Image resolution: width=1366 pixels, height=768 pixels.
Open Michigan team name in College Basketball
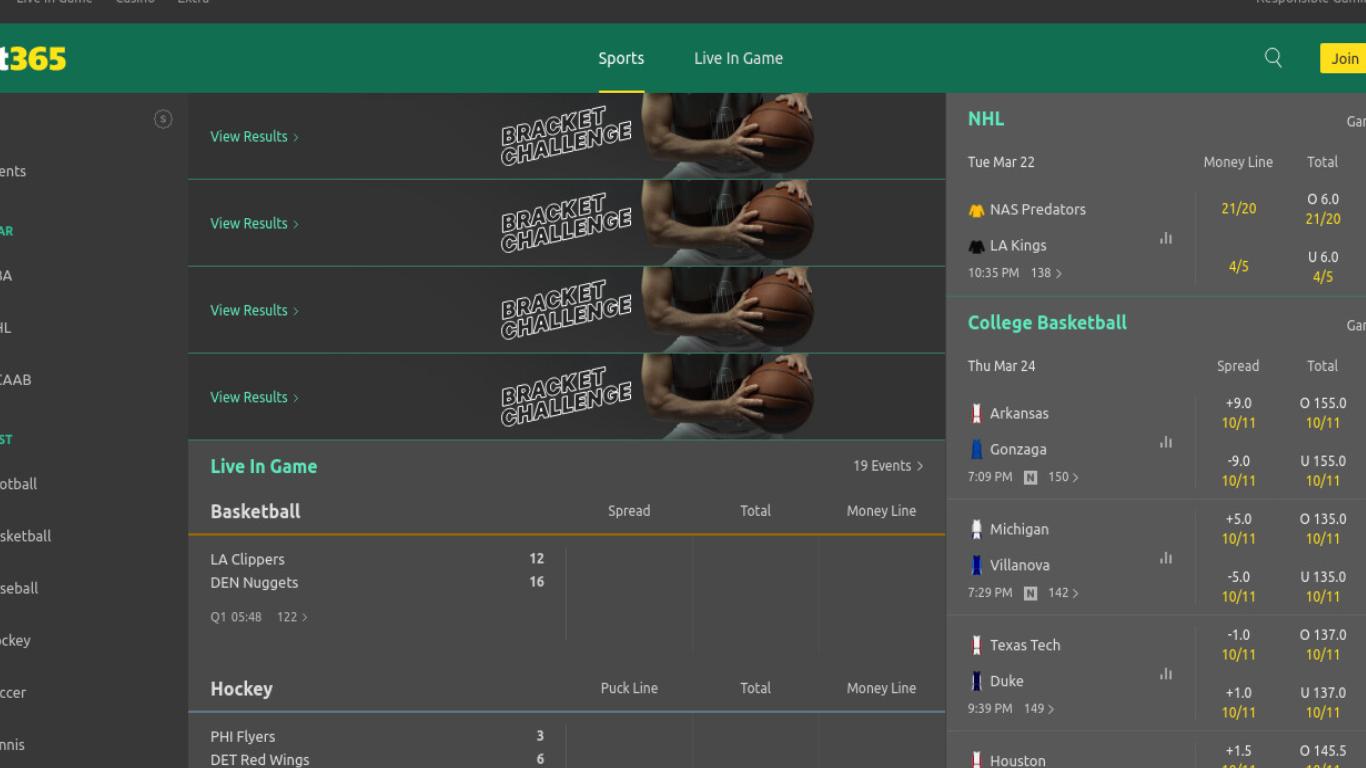tap(1019, 529)
